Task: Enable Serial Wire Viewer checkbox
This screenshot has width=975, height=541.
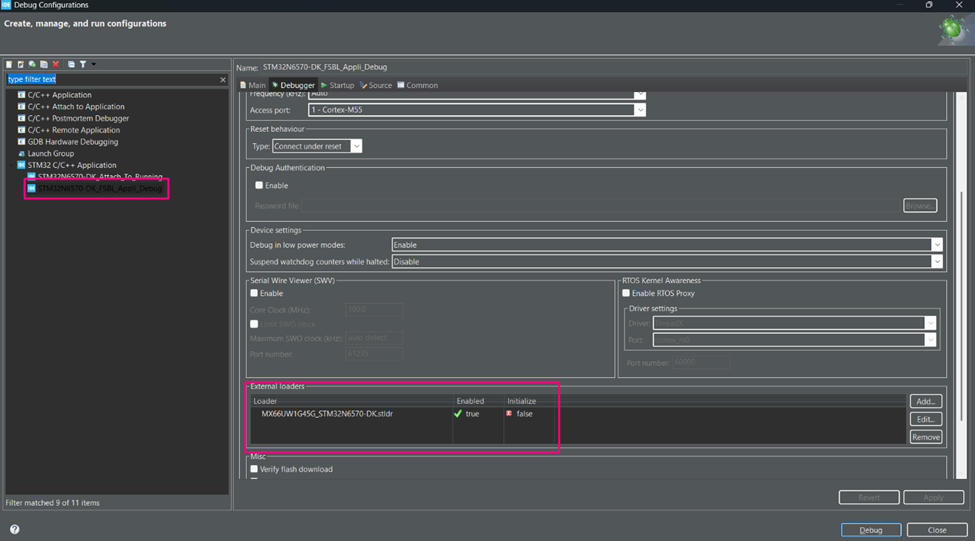Action: click(254, 293)
